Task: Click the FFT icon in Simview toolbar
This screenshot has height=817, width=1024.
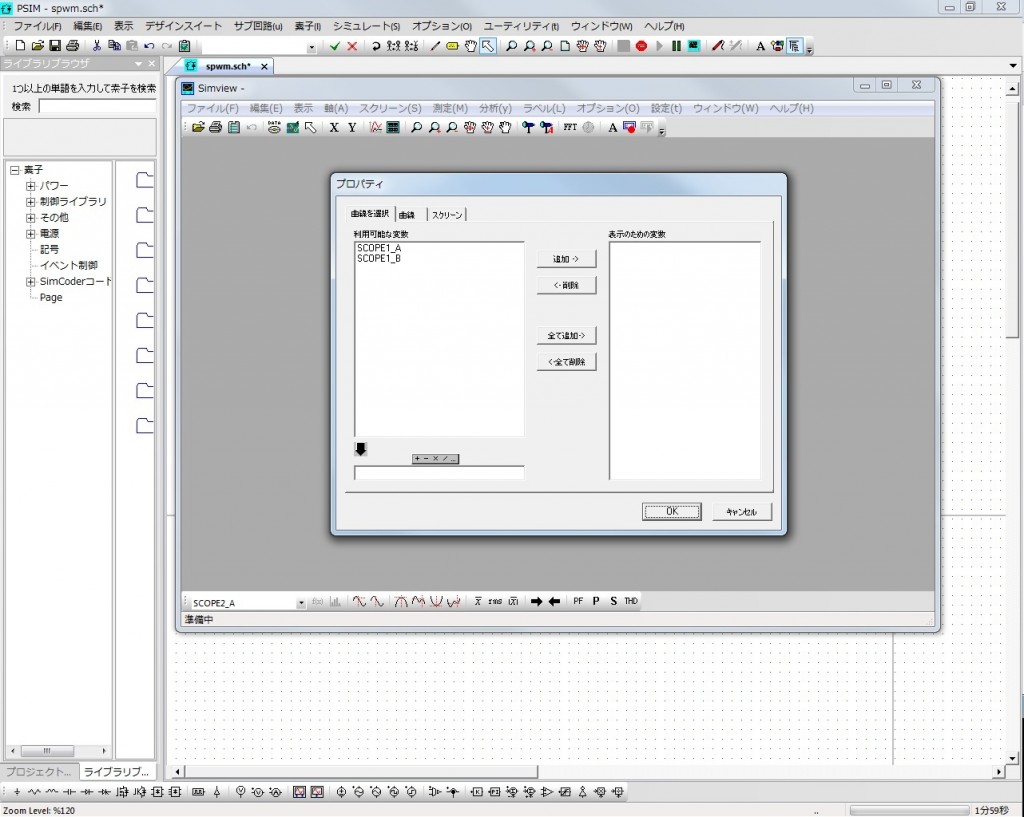Action: tap(570, 127)
